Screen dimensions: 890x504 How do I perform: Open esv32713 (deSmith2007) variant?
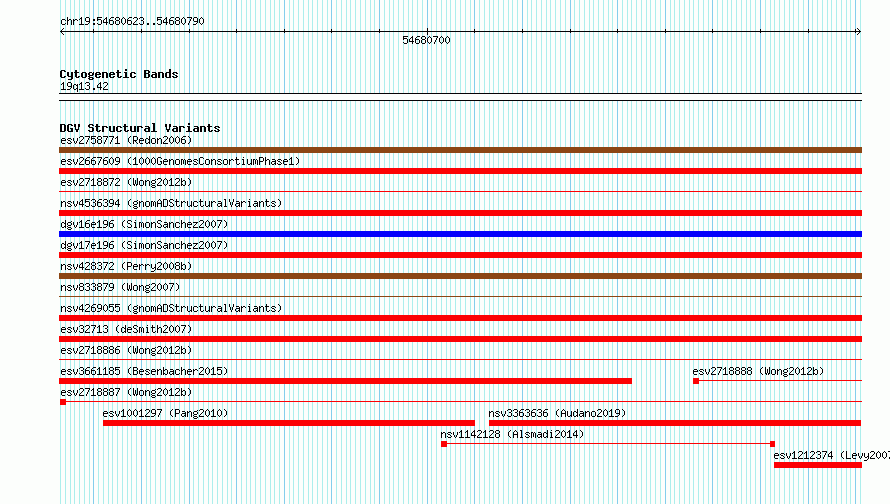coord(126,329)
